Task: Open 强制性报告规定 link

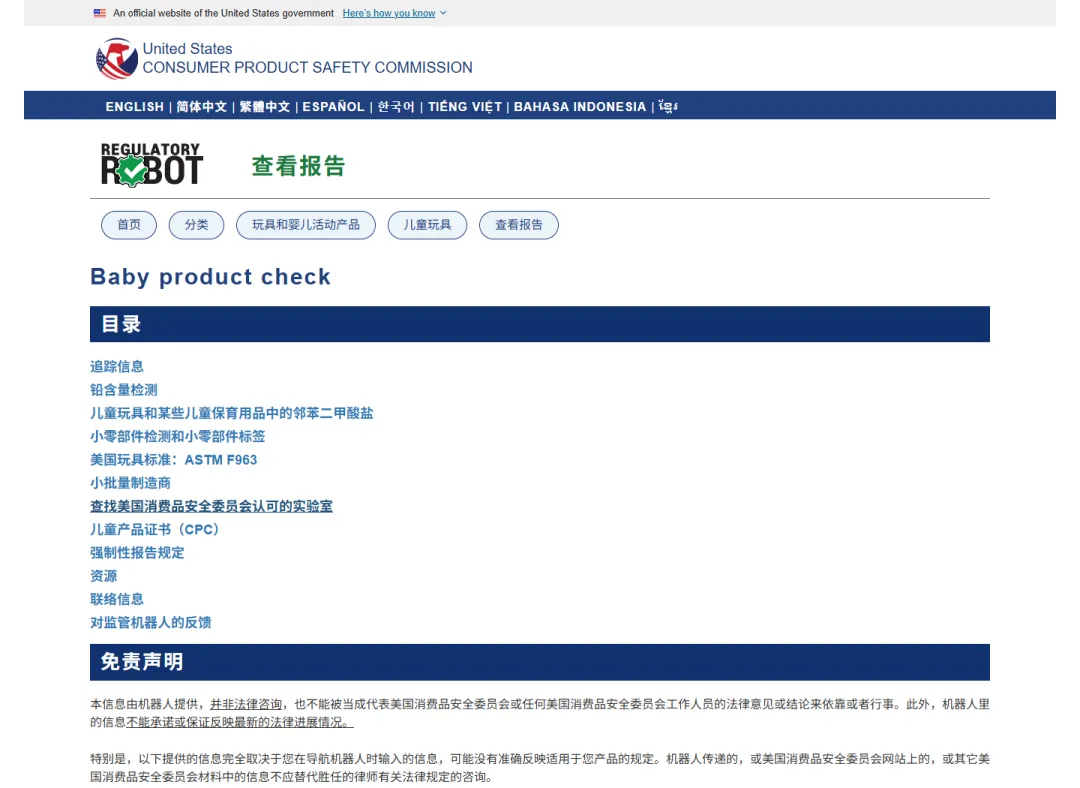Action: [x=137, y=552]
